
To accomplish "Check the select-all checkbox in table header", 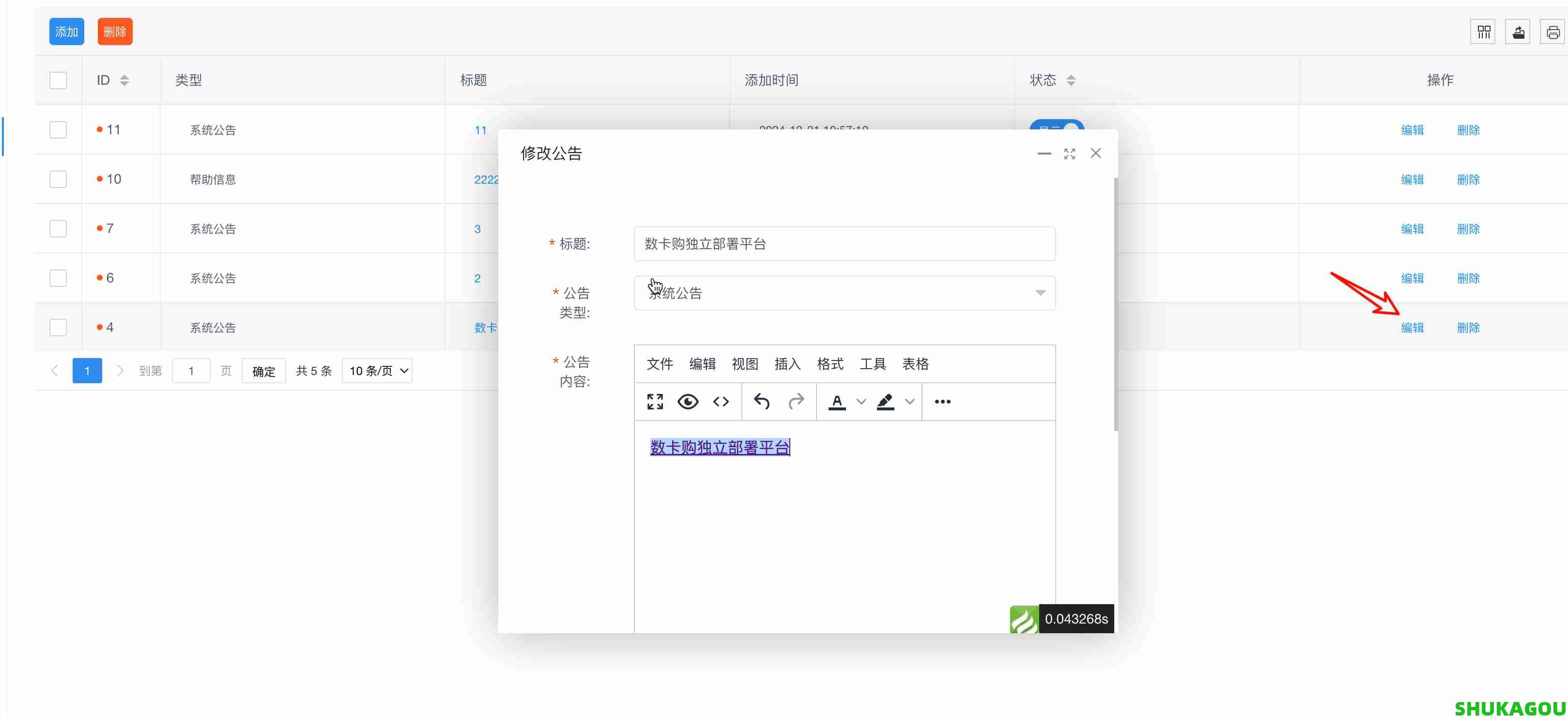I will [x=58, y=80].
